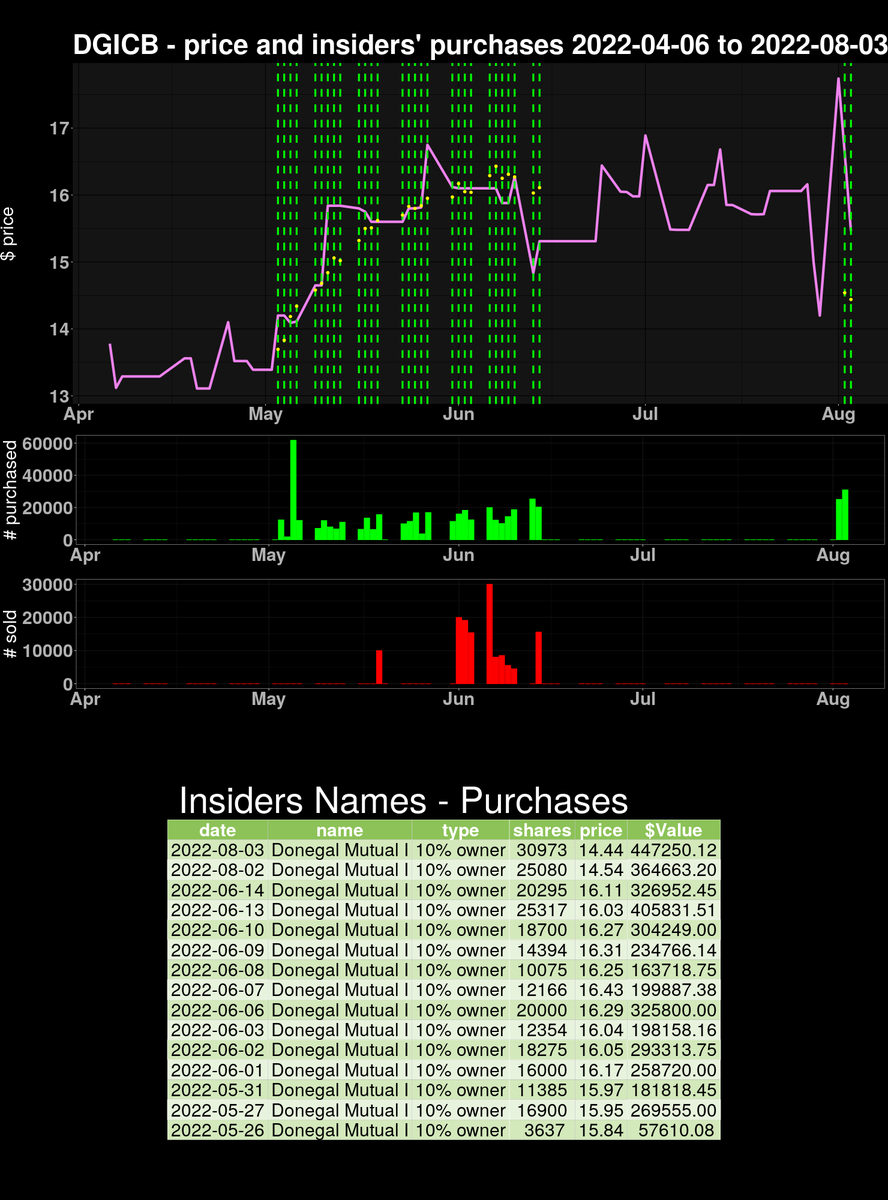Viewport: 888px width, 1200px height.
Task: Click the 'Aug' label under the sold chart
Action: point(833,699)
